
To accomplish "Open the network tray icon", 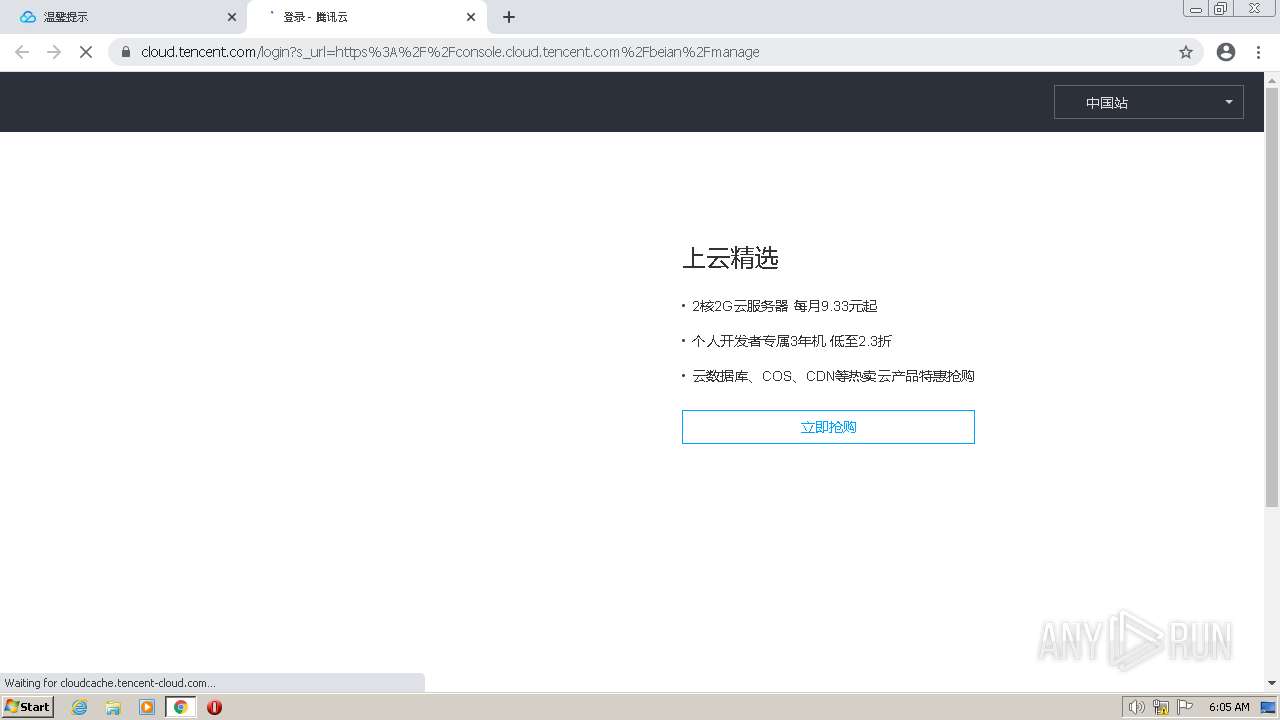I will tap(1161, 707).
